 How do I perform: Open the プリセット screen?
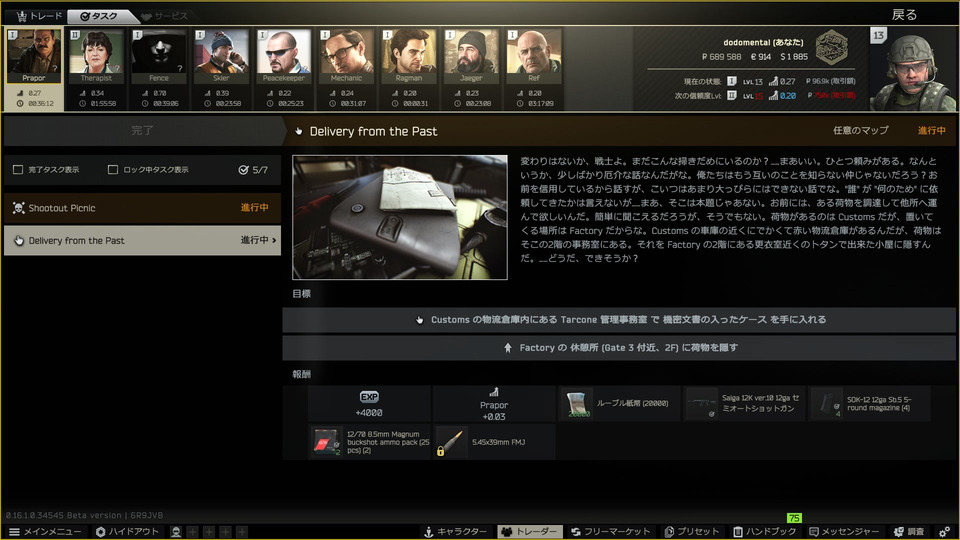click(692, 531)
